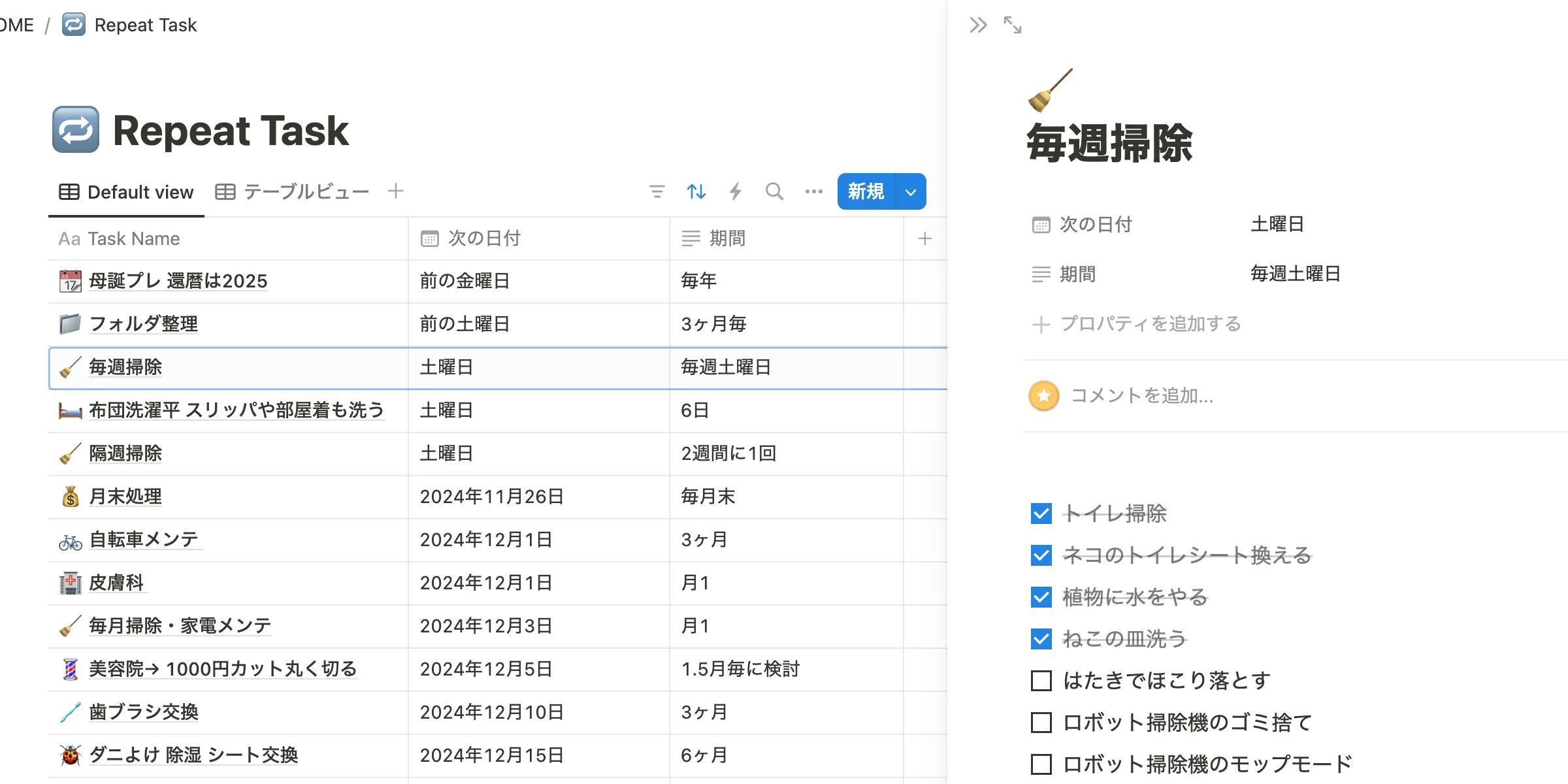Uncheck the トイレ掃除 checkbox
The height and width of the screenshot is (784, 1568).
[x=1041, y=514]
